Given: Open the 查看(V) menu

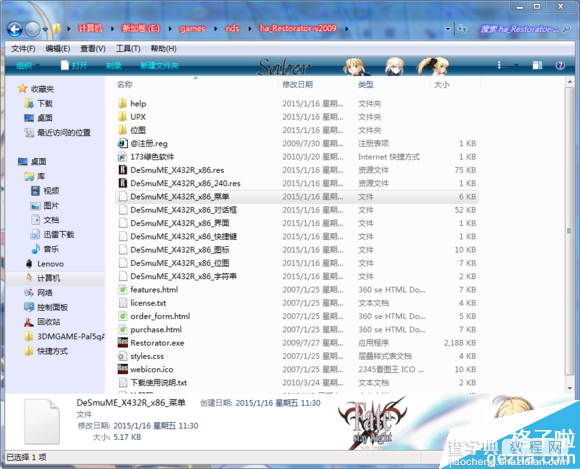Looking at the screenshot, I should click(93, 48).
